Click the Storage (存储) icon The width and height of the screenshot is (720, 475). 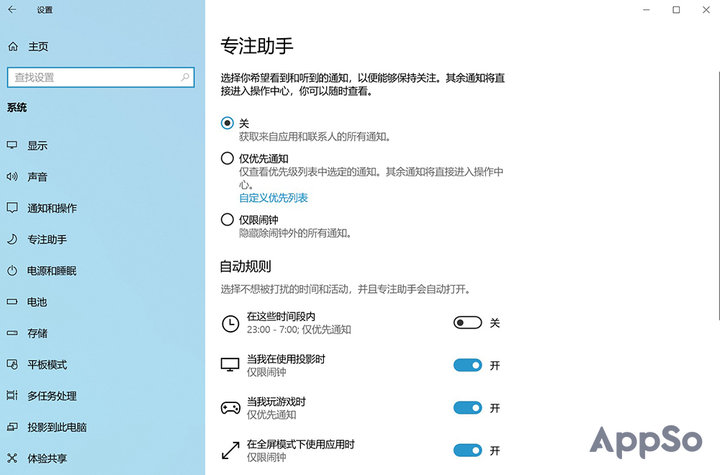tap(13, 333)
